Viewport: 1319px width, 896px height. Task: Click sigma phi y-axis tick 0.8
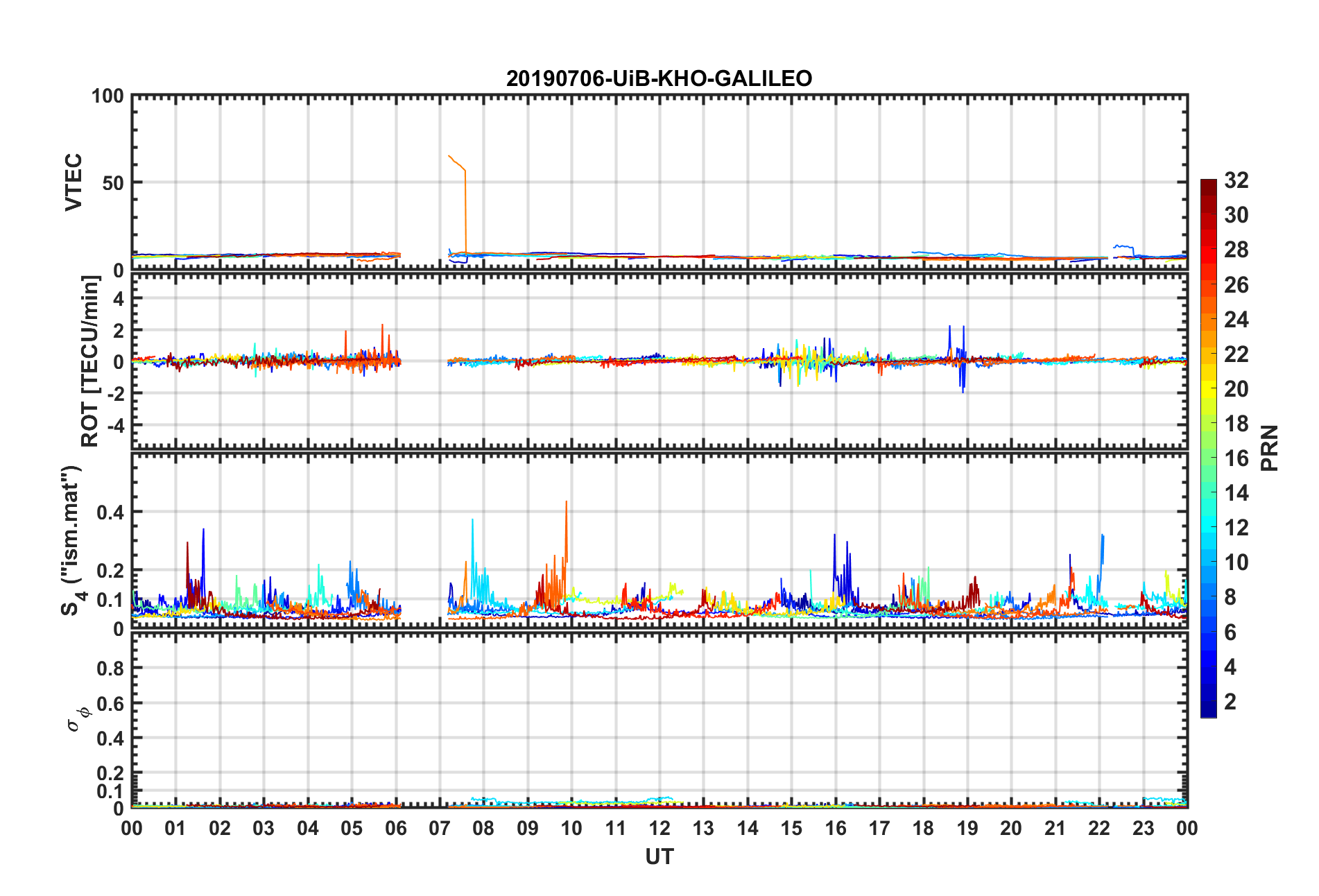(x=111, y=669)
